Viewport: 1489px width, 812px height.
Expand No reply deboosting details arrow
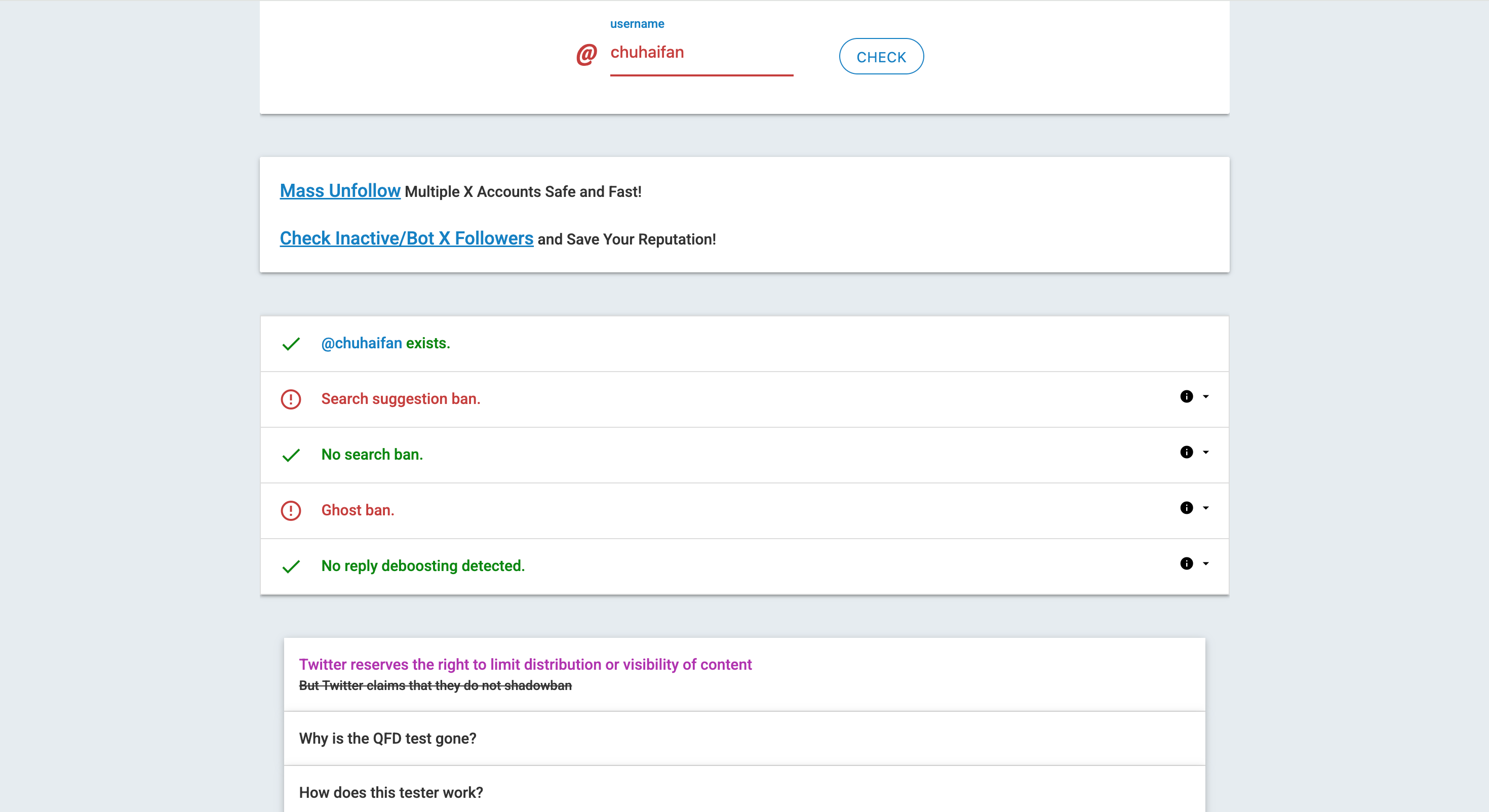click(1206, 563)
